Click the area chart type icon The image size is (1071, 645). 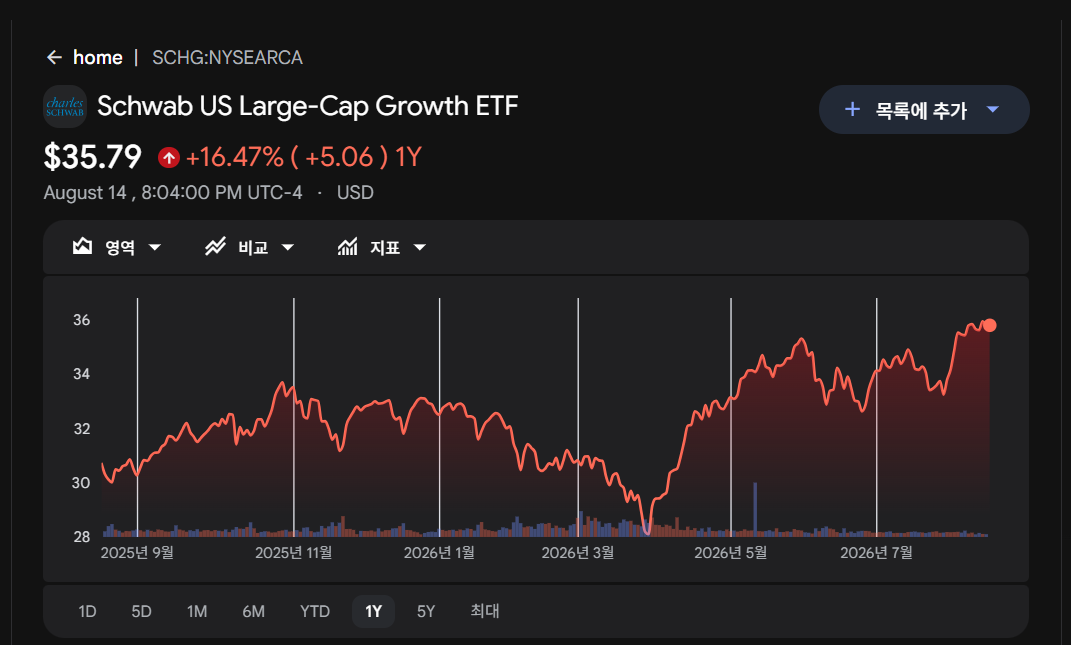pos(83,247)
